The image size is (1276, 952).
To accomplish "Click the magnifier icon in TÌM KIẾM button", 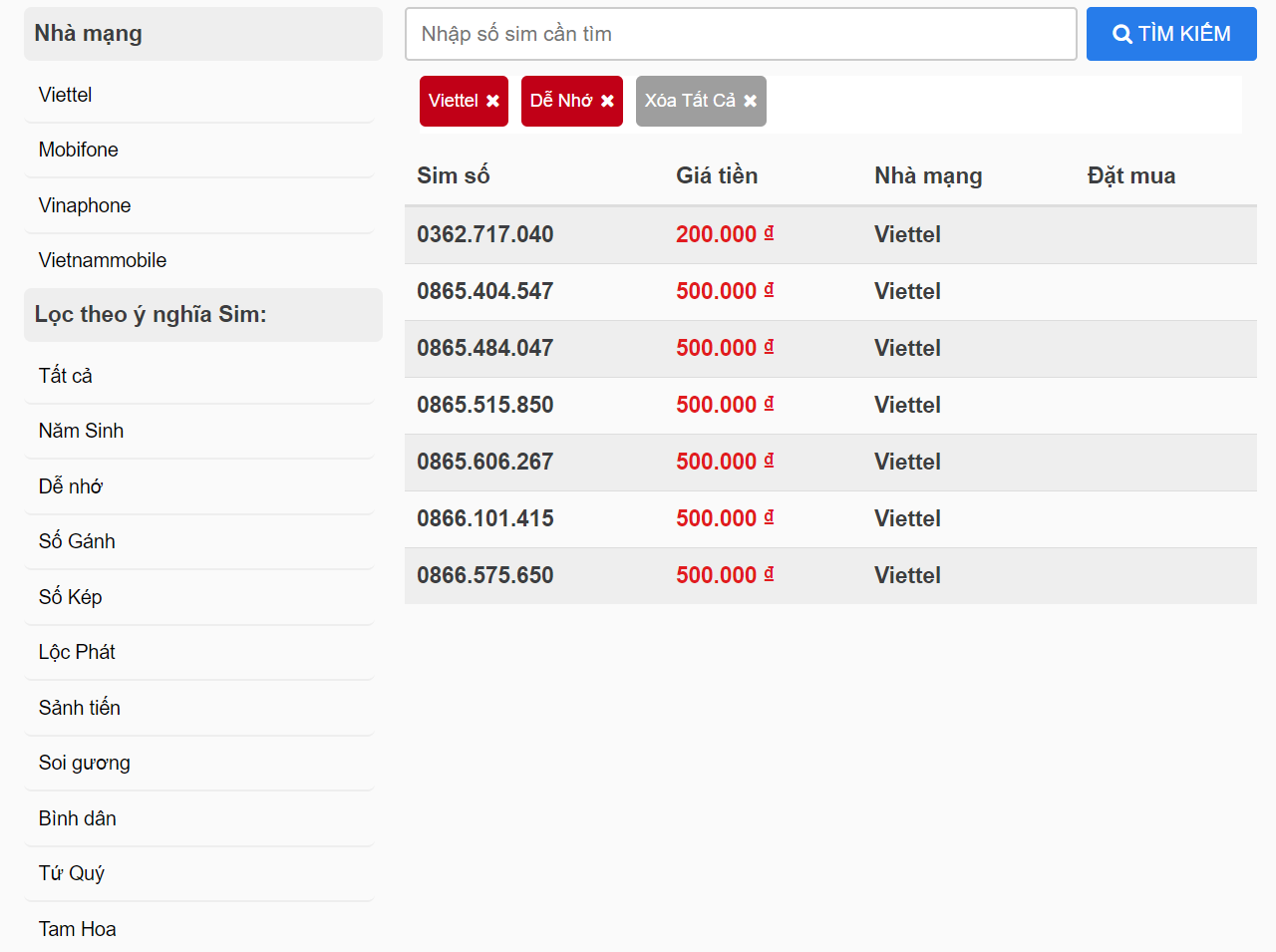I will (x=1122, y=34).
